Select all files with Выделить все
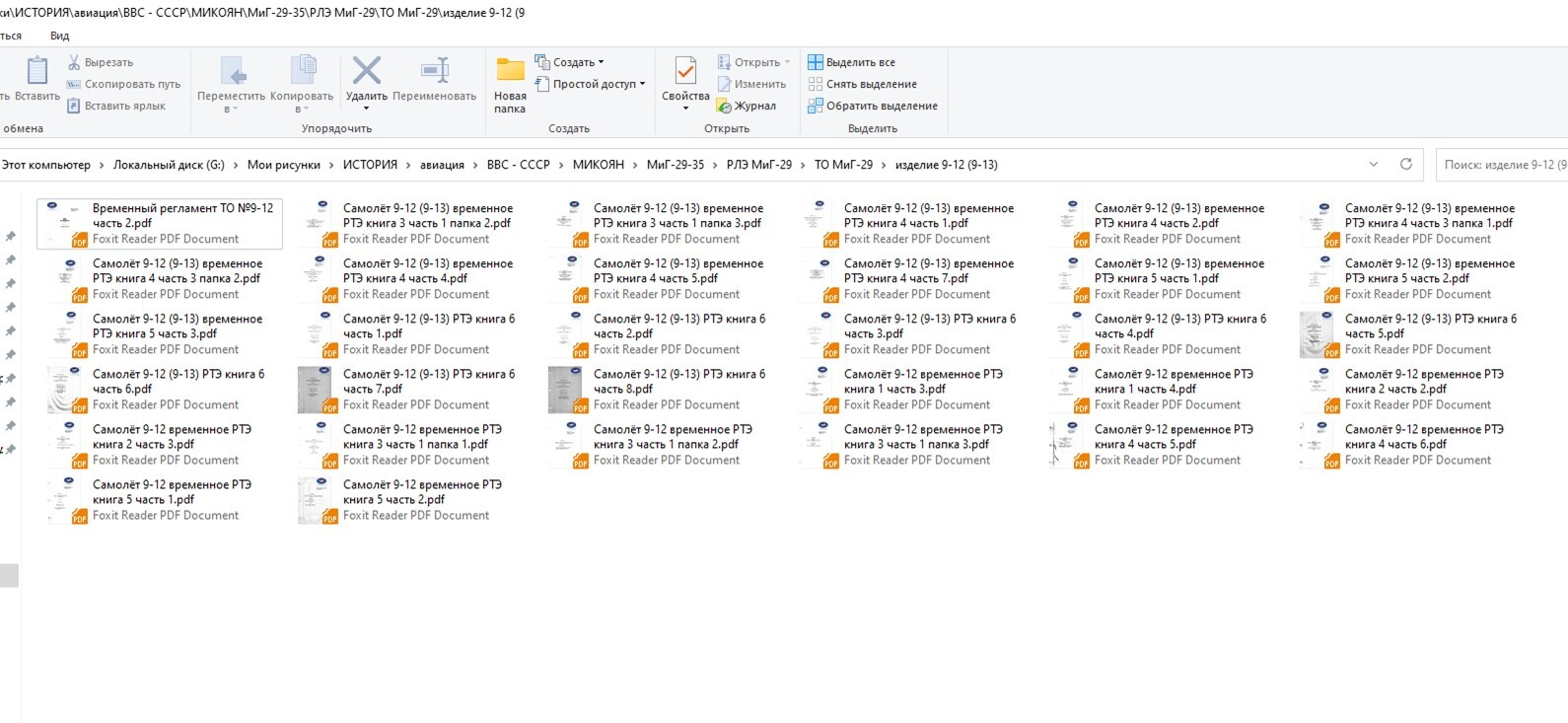 [x=851, y=62]
